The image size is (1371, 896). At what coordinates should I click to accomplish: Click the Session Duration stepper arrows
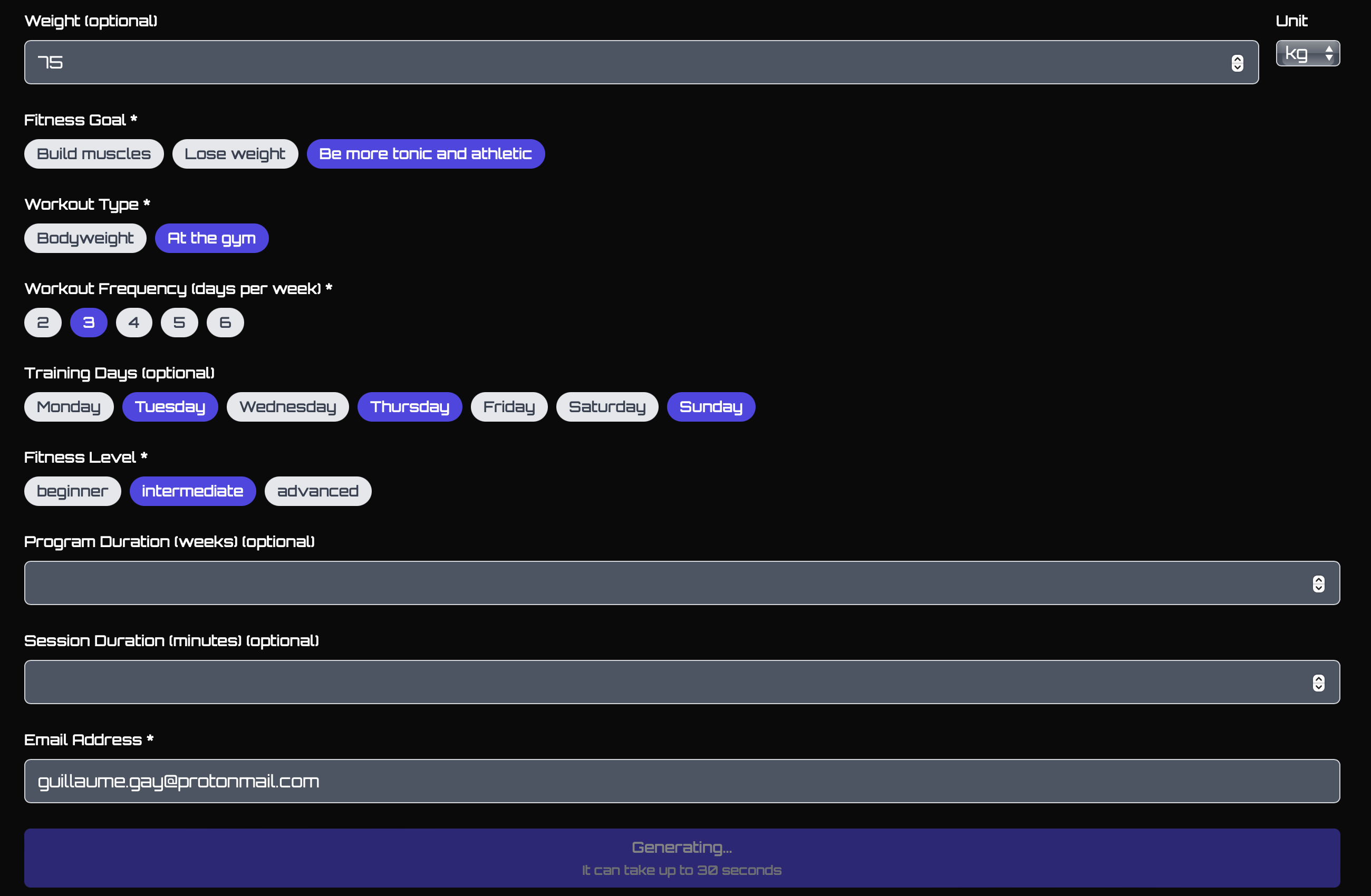pos(1318,683)
